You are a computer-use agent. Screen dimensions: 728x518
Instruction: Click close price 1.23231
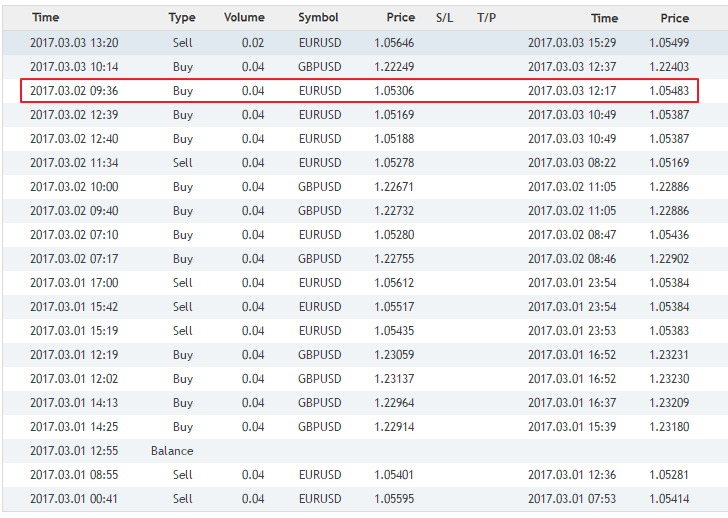click(669, 355)
